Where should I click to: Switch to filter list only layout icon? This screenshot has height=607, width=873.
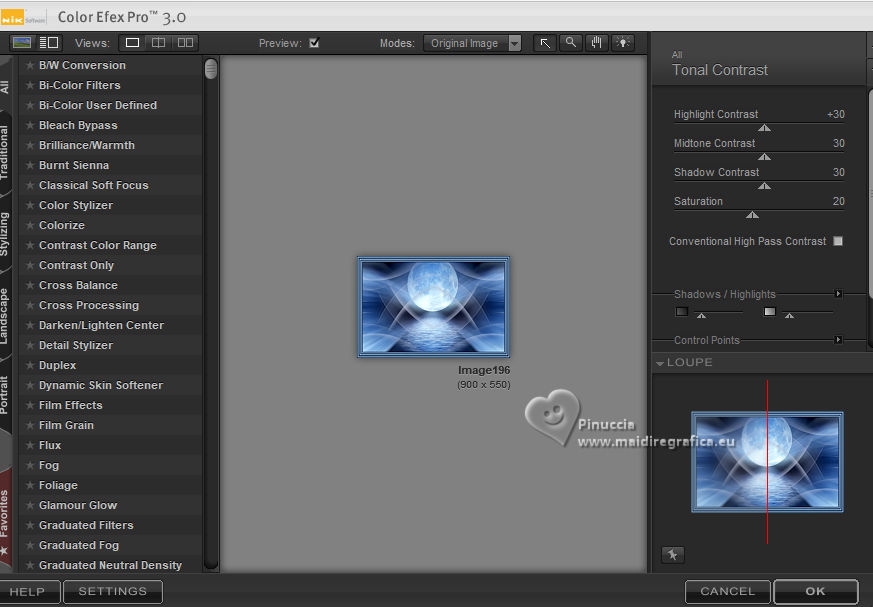[x=49, y=43]
